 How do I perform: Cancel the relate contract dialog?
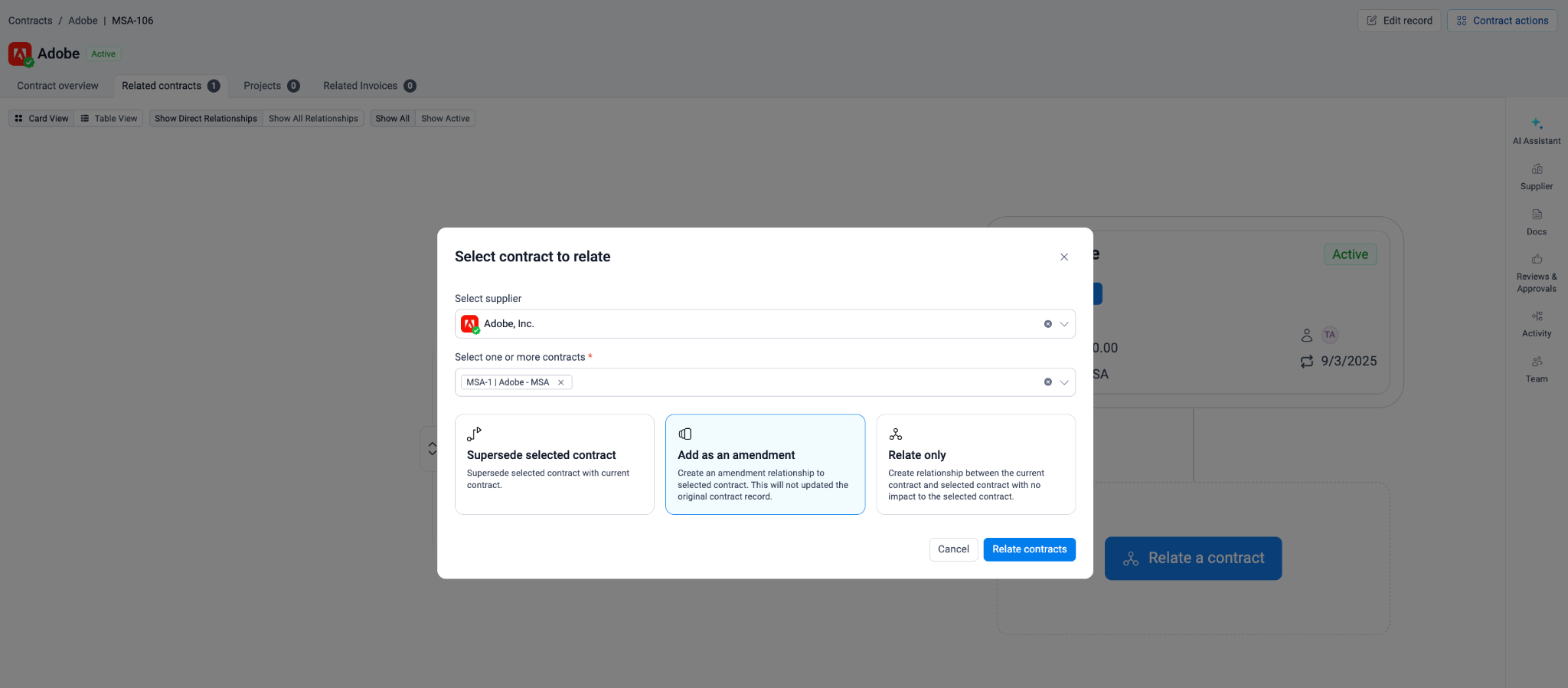point(953,549)
